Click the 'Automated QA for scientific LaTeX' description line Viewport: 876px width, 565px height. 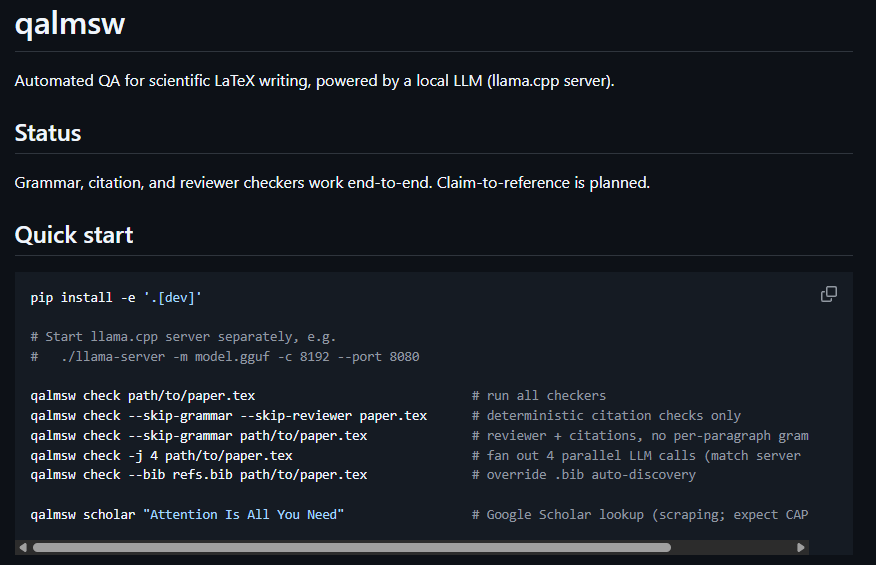pyautogui.click(x=315, y=81)
